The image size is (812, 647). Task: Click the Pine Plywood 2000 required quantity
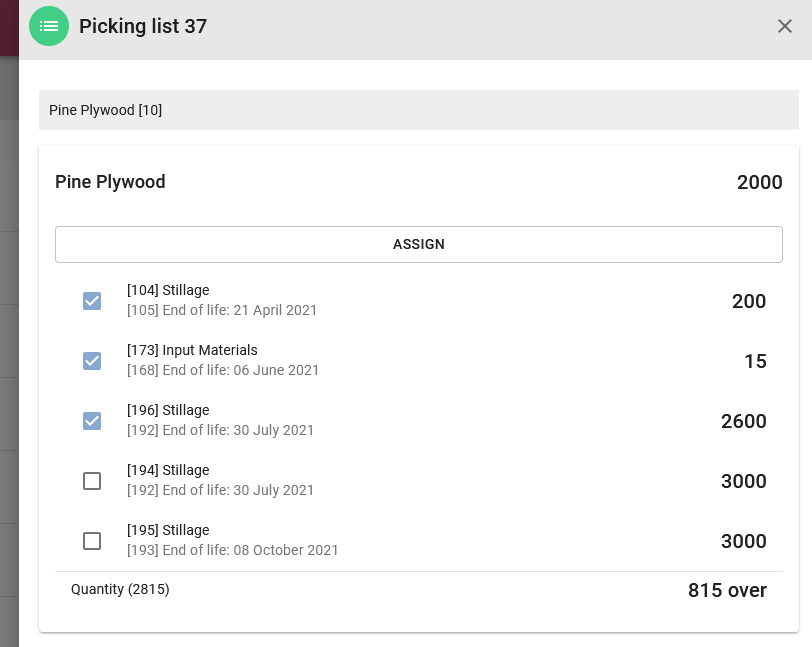(x=759, y=182)
